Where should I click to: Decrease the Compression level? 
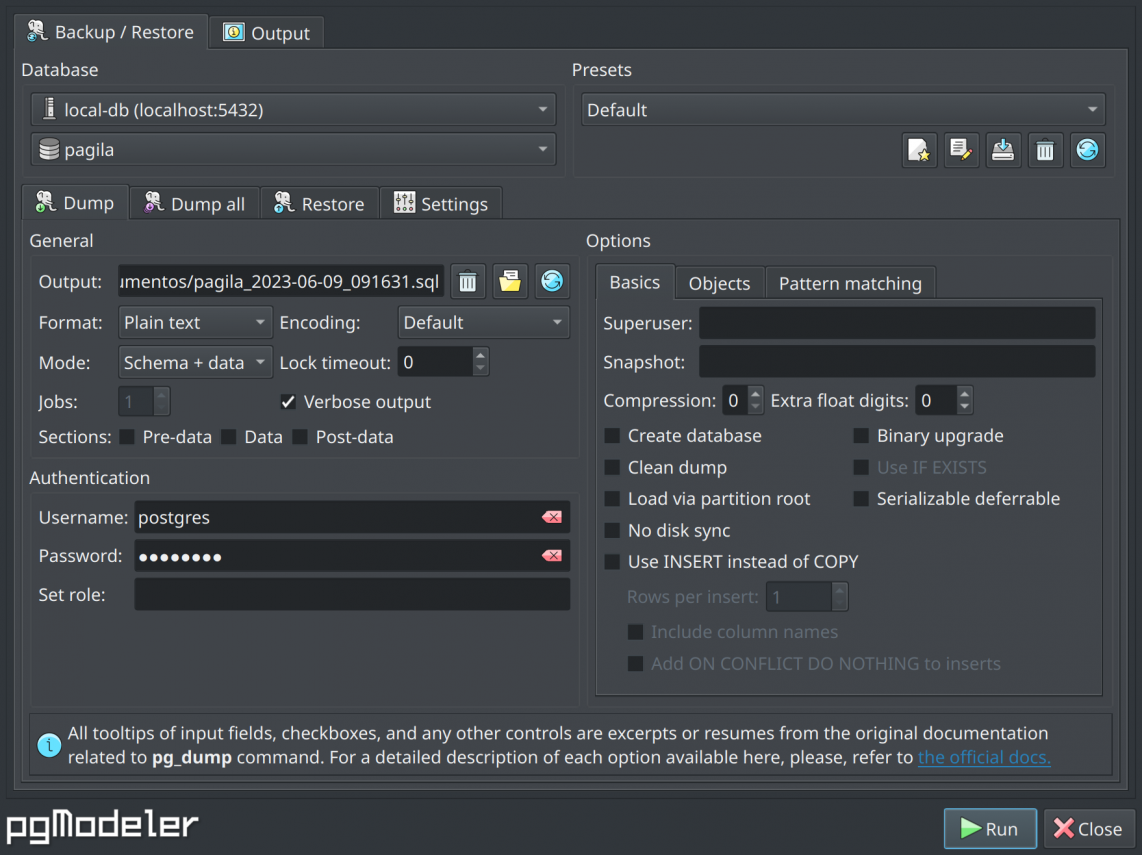(x=755, y=407)
